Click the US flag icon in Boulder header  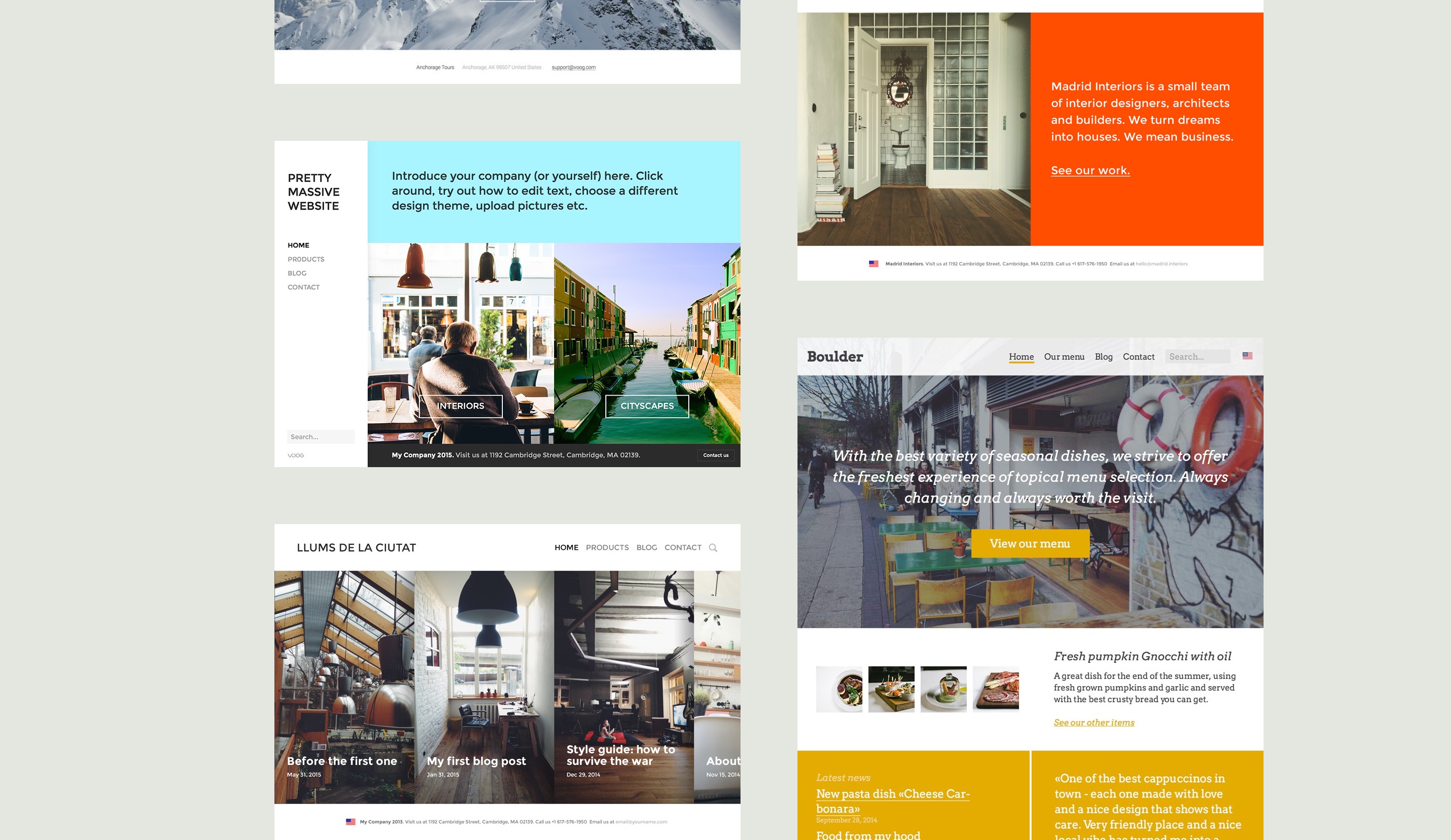tap(1247, 356)
